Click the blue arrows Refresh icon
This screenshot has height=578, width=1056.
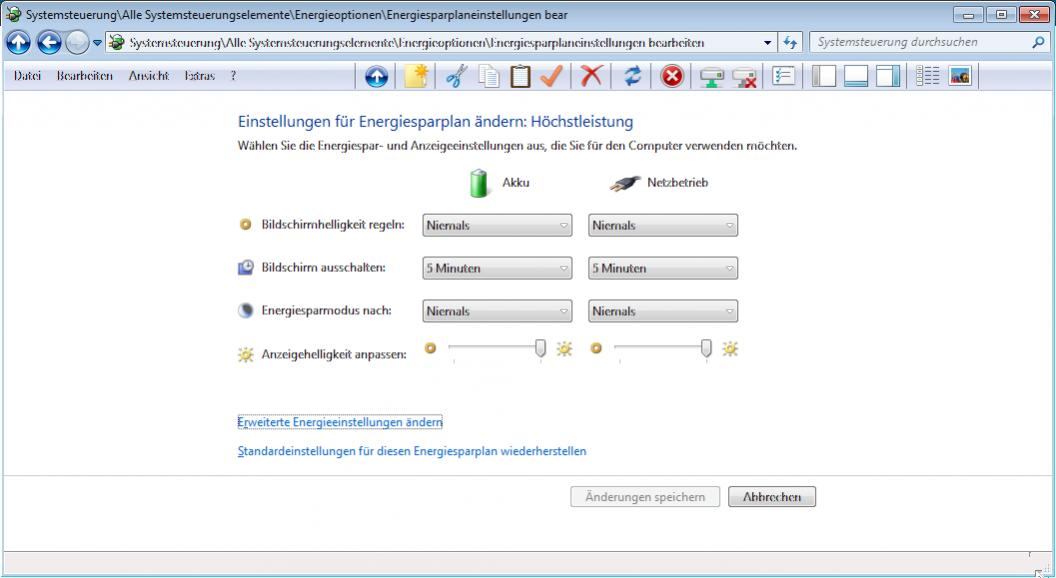(632, 76)
